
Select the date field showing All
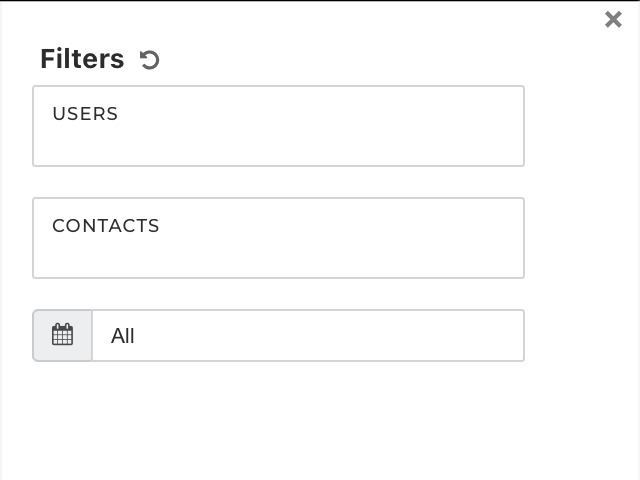pyautogui.click(x=308, y=335)
